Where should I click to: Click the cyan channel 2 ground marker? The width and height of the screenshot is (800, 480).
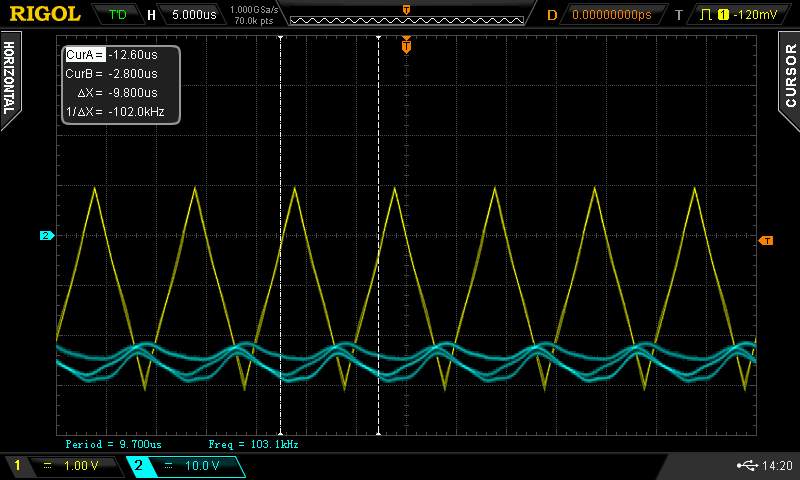[x=46, y=236]
